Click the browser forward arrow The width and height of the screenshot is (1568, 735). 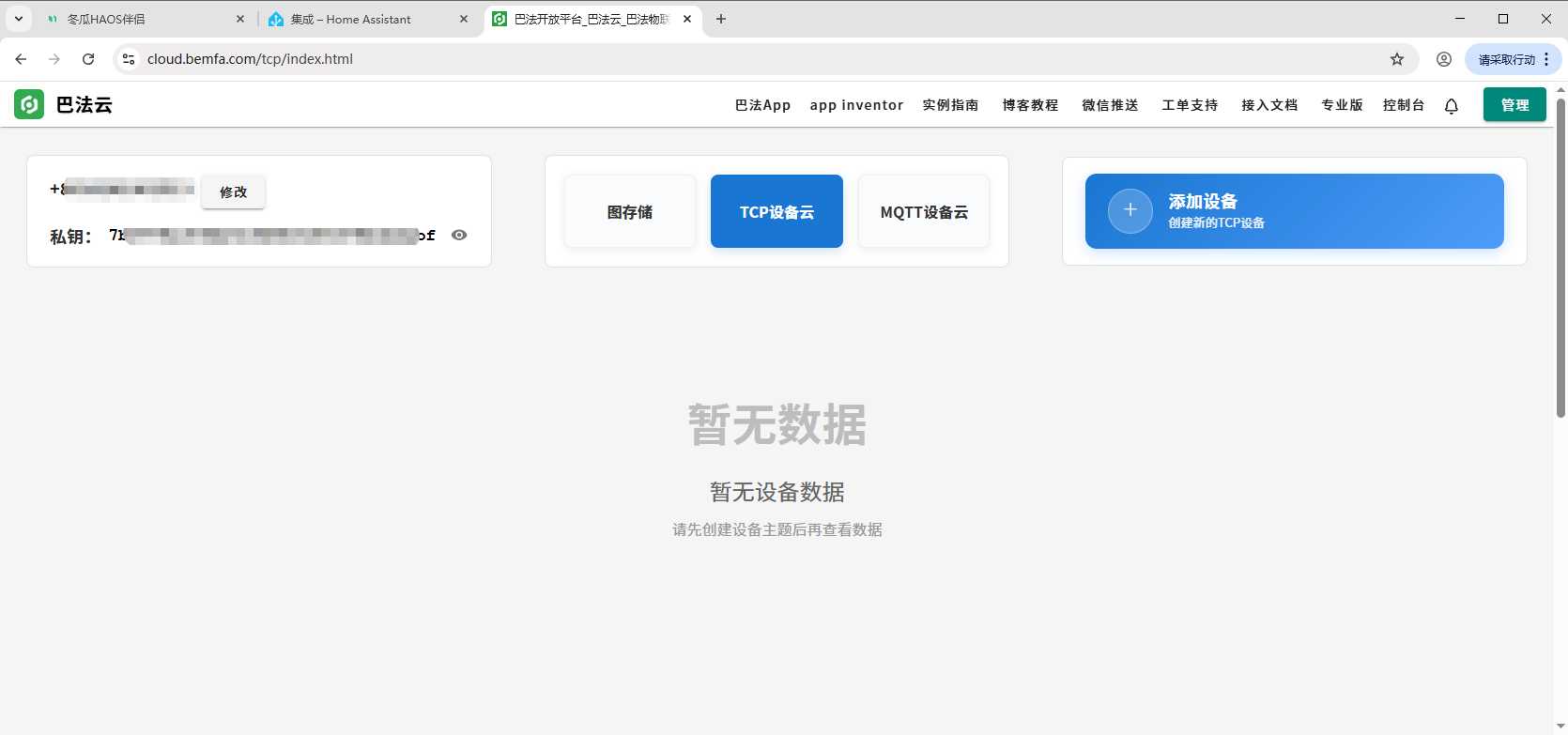click(x=54, y=59)
